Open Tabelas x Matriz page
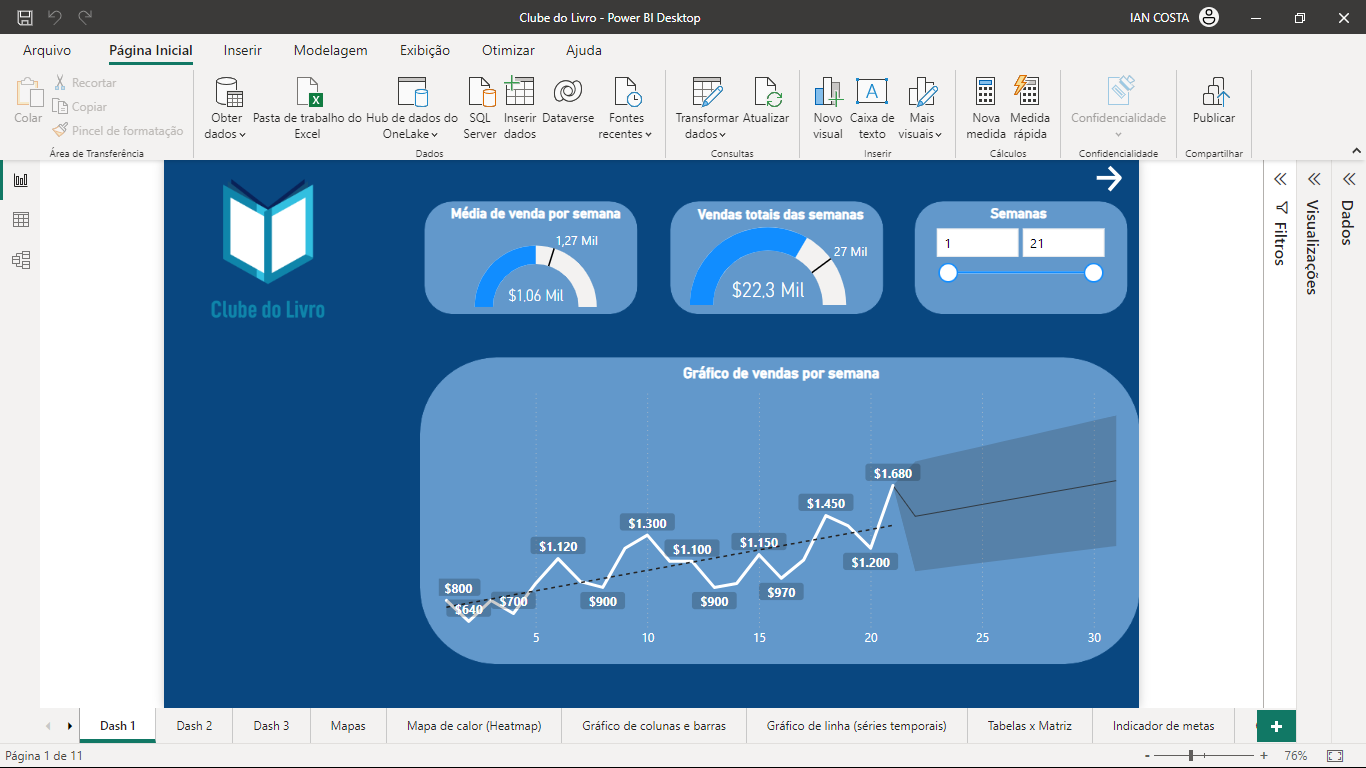This screenshot has height=768, width=1366. point(1029,726)
